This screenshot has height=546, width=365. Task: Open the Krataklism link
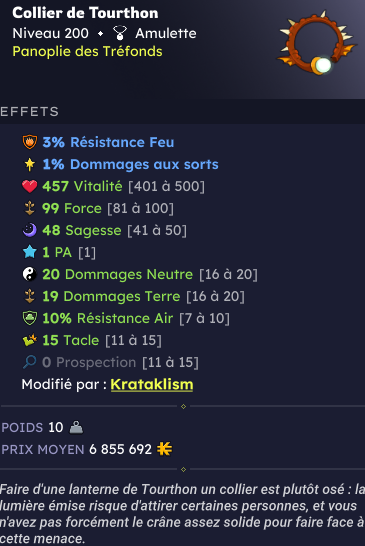pyautogui.click(x=152, y=384)
